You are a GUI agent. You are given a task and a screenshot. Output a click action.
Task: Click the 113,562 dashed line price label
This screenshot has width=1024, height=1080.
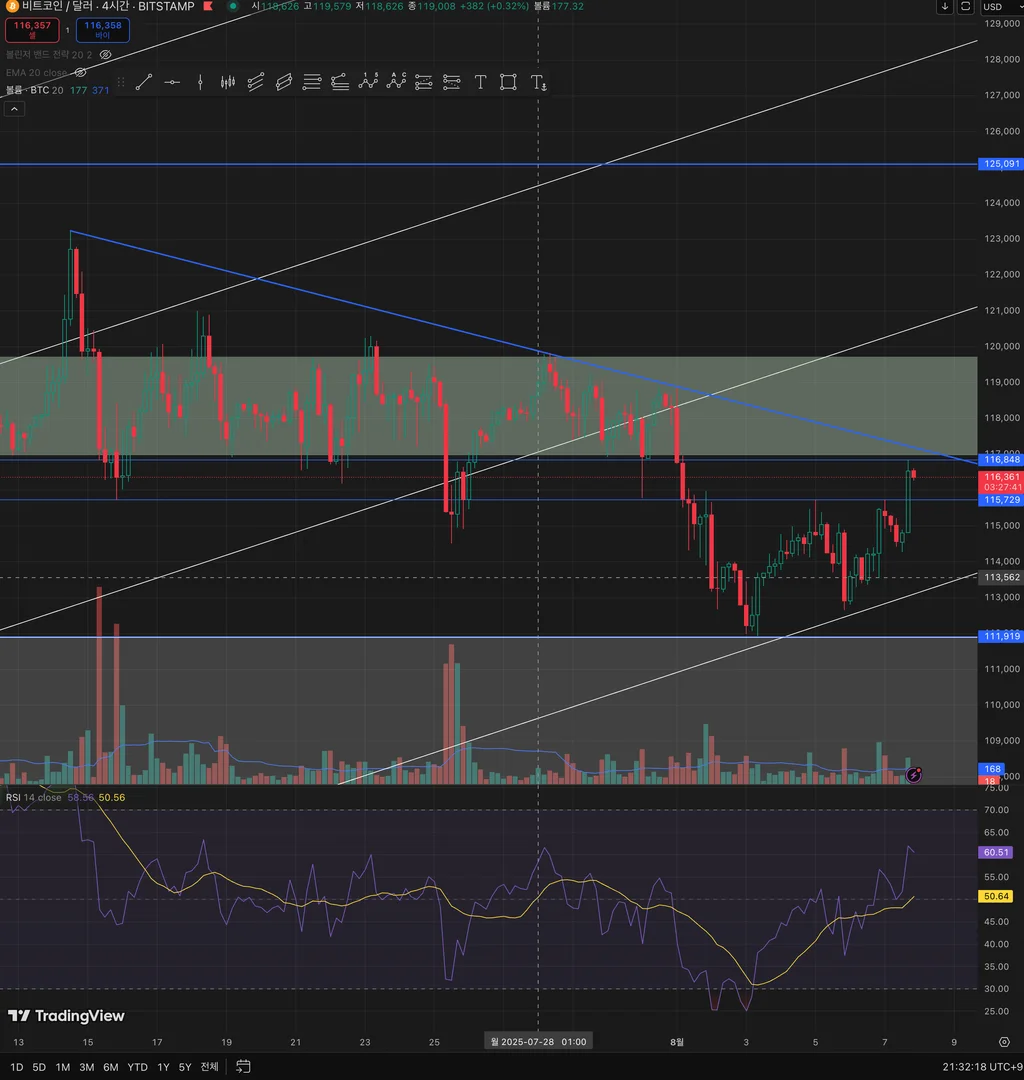1001,578
